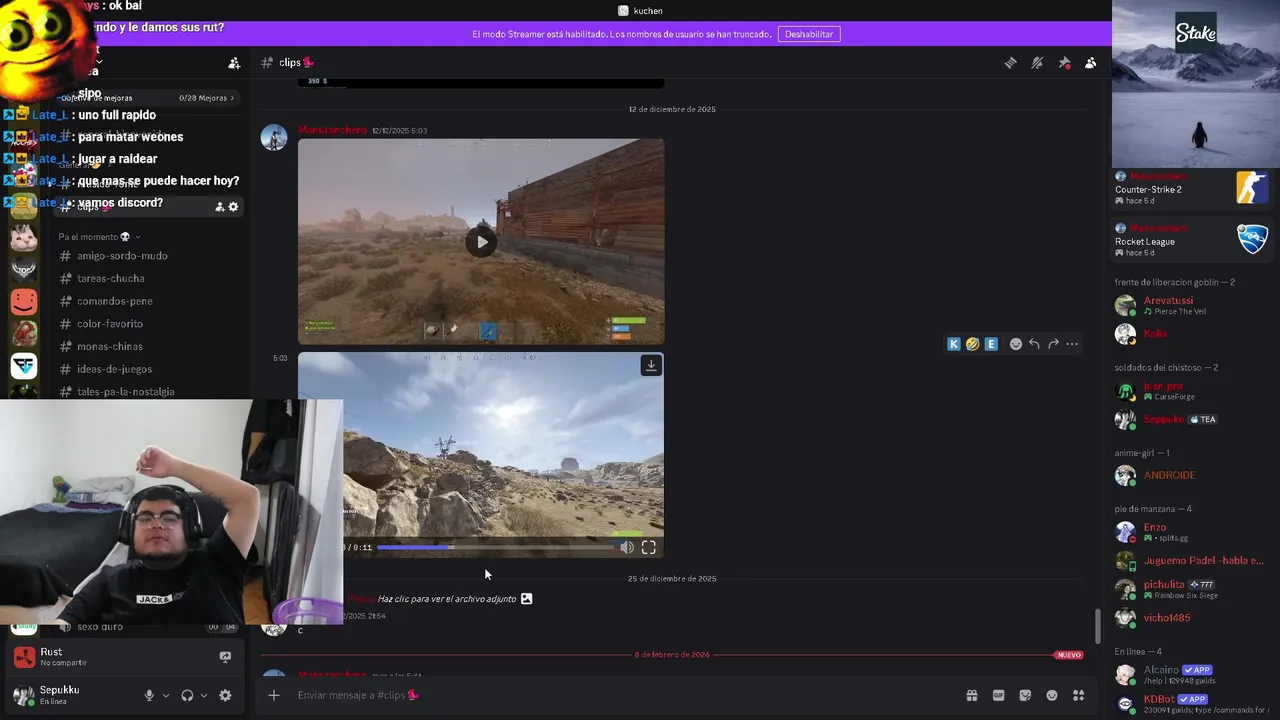Open the gift Nitro icon
Viewport: 1280px width, 720px height.
tap(971, 695)
